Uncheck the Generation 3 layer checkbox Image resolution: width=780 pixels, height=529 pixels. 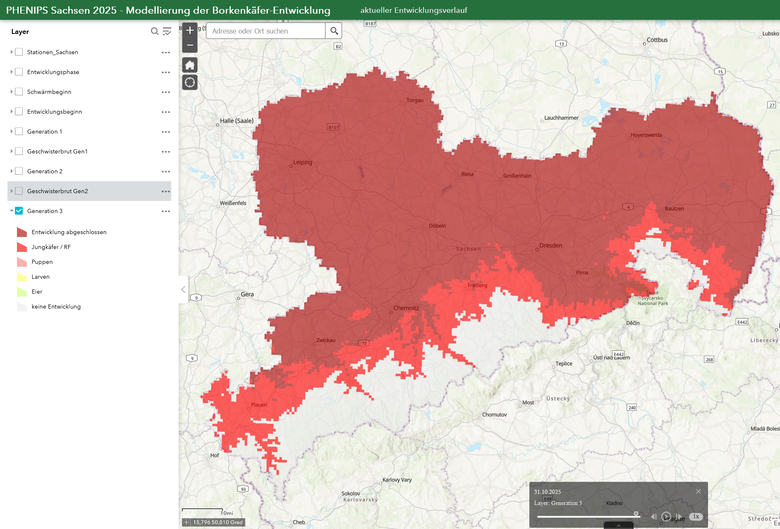coord(19,211)
